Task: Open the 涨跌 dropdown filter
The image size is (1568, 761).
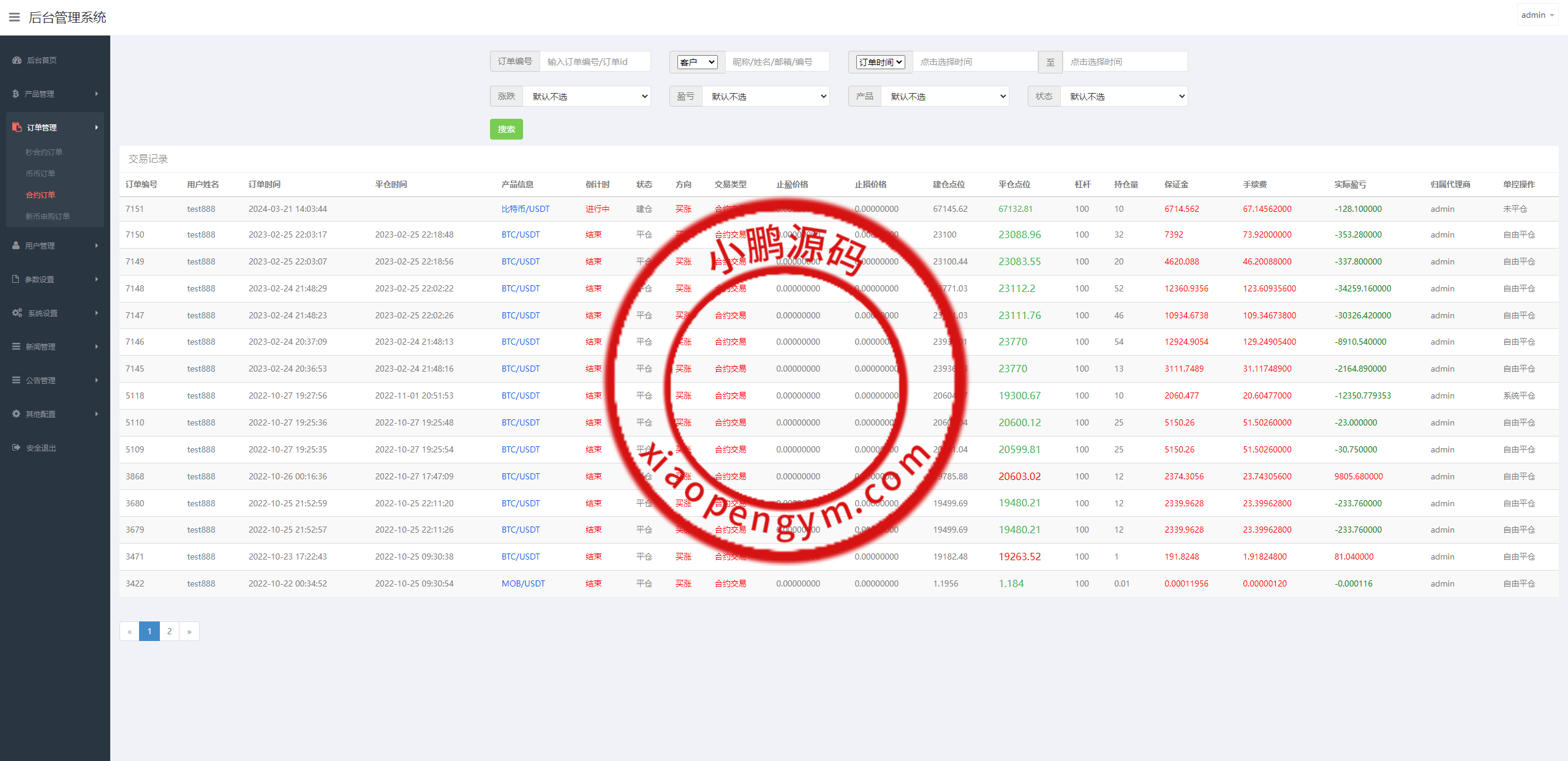Action: pos(587,96)
